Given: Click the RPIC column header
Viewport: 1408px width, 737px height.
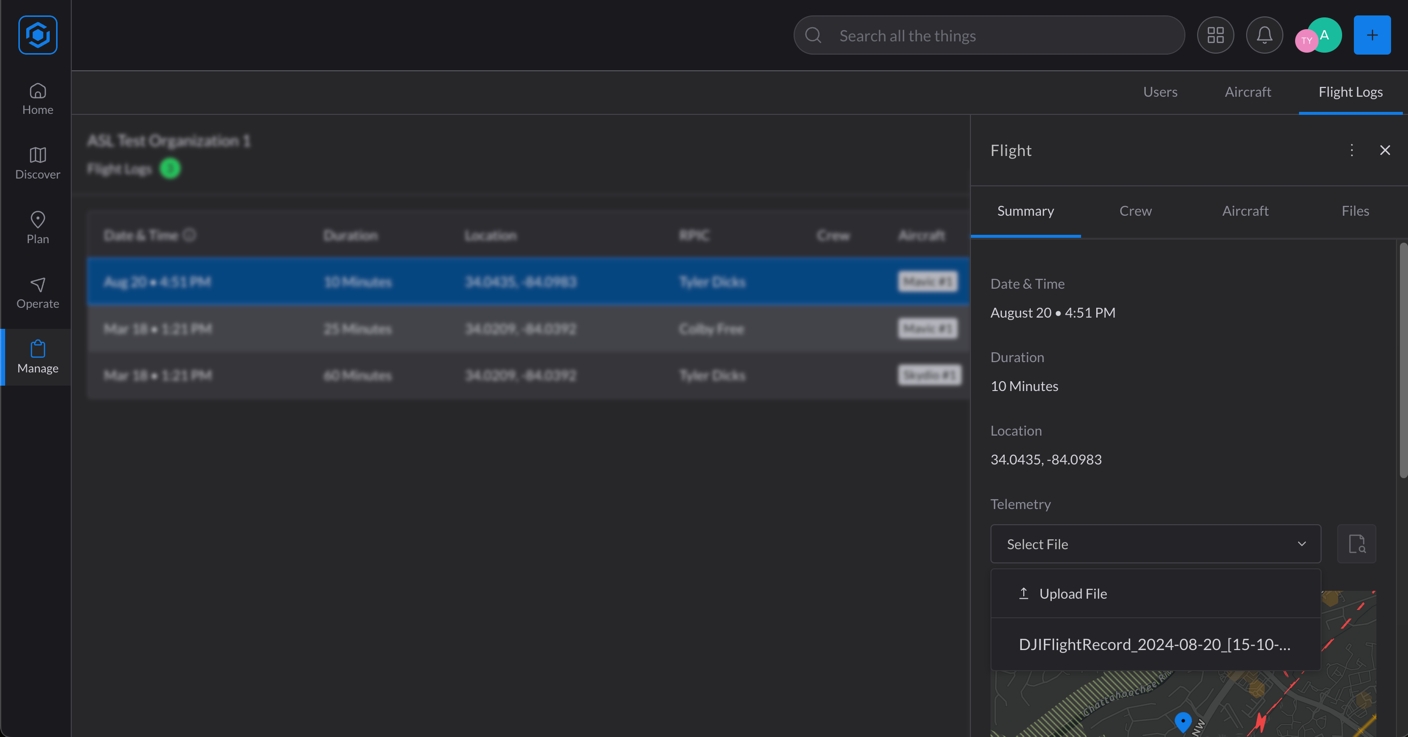Looking at the screenshot, I should click(x=694, y=235).
